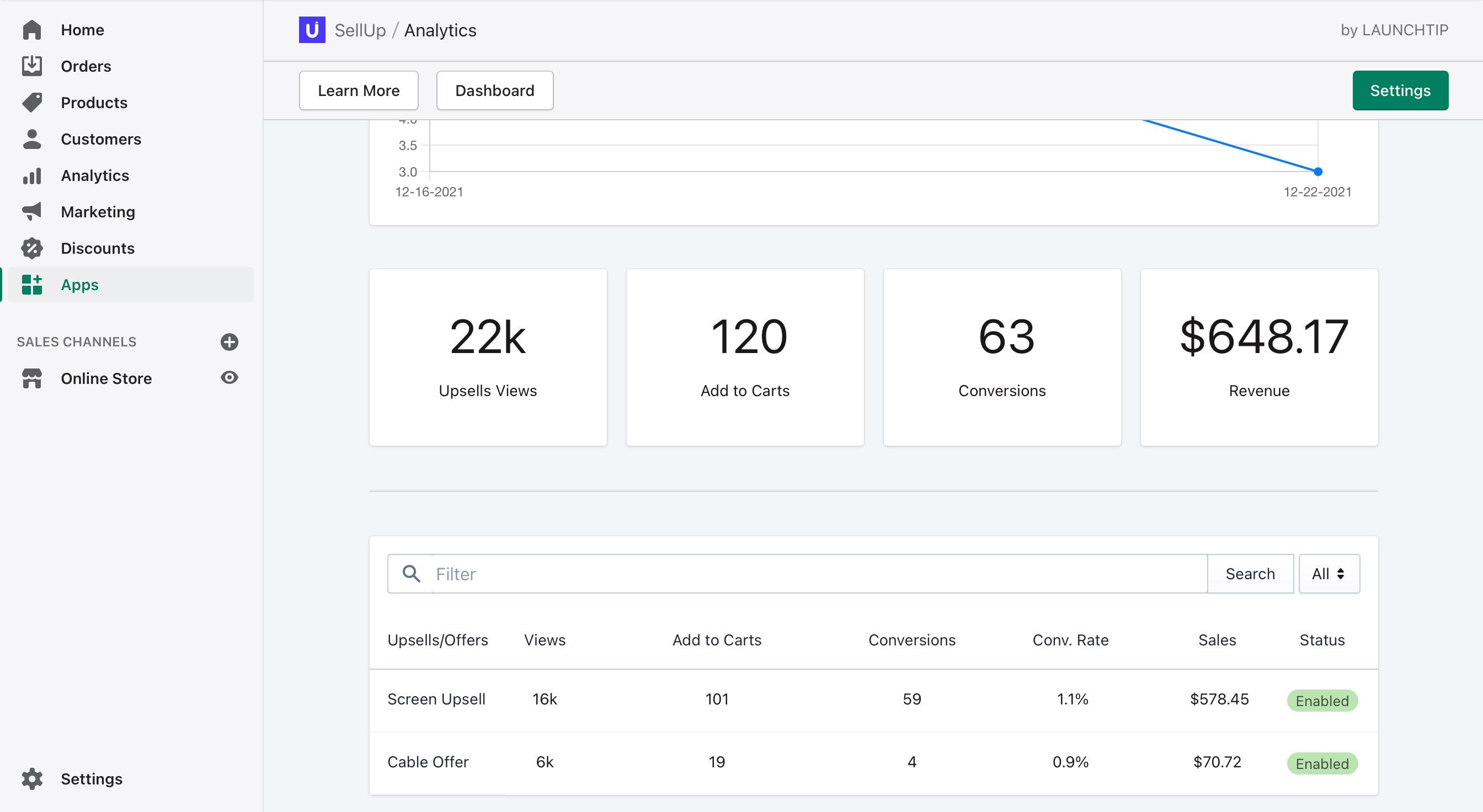Click the Orders inbox icon
The image size is (1483, 812).
tap(31, 66)
